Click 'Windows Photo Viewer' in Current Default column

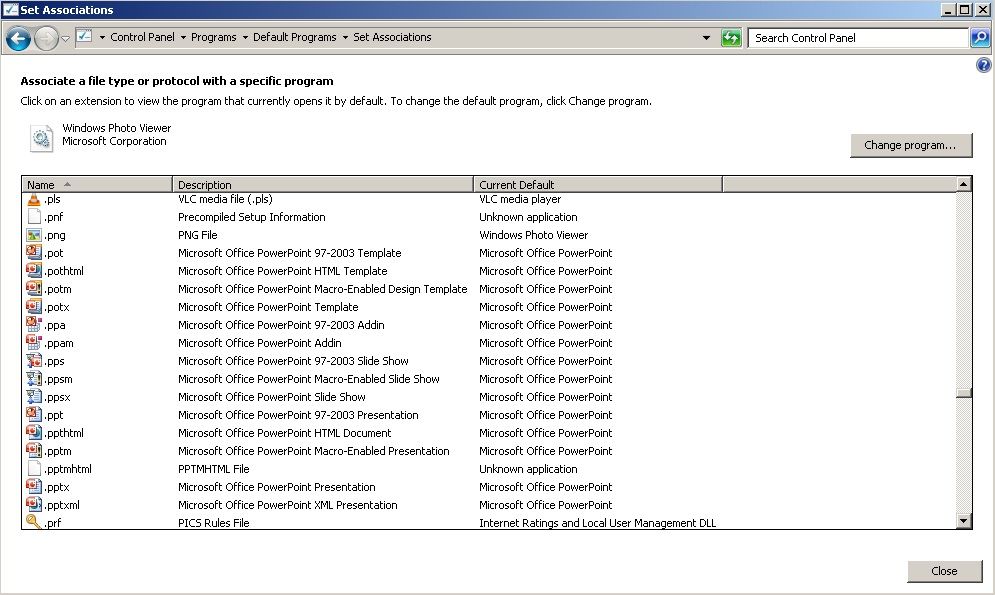tap(534, 235)
